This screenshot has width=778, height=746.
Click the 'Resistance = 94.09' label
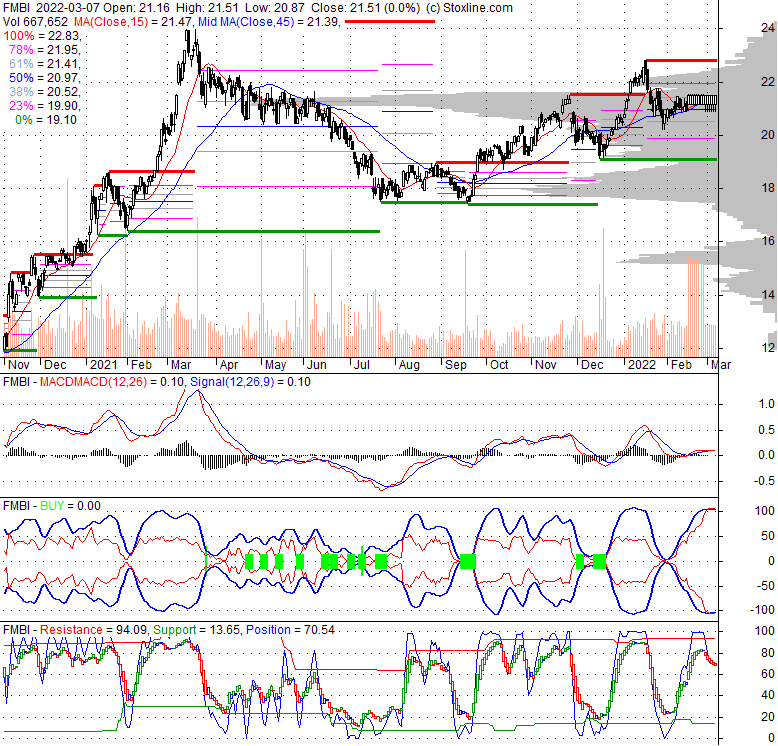click(x=93, y=630)
